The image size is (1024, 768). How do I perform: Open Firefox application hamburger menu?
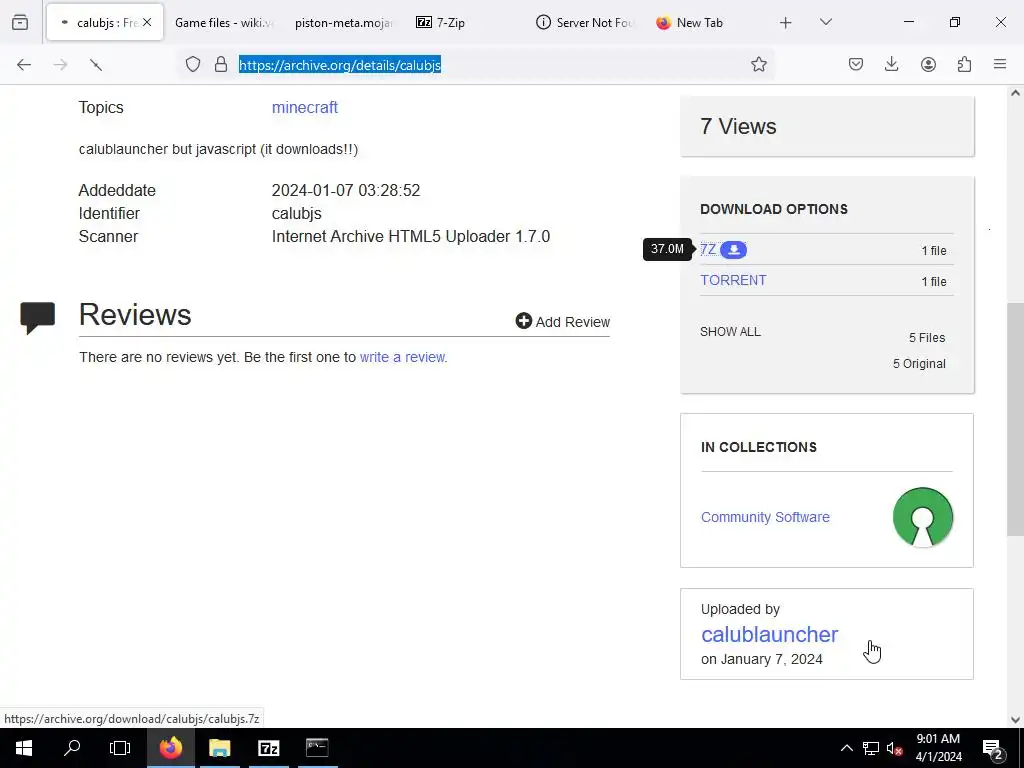coord(1000,64)
